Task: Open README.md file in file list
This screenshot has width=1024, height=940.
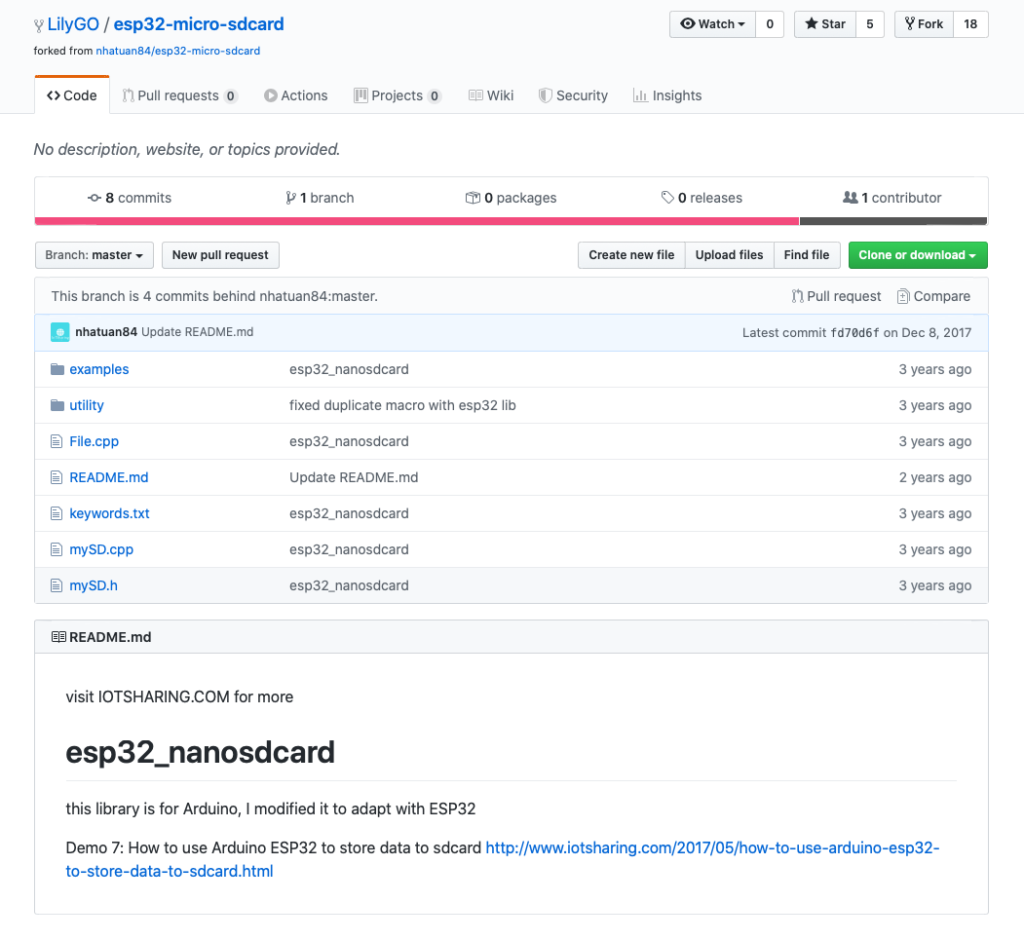Action: click(109, 478)
